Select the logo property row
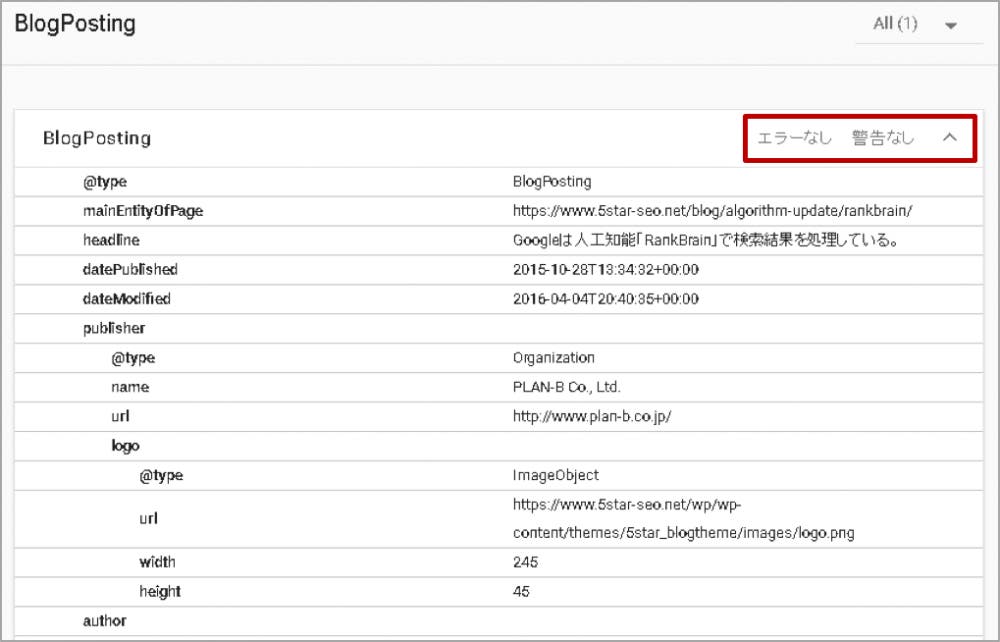The width and height of the screenshot is (1000, 642). [x=125, y=446]
